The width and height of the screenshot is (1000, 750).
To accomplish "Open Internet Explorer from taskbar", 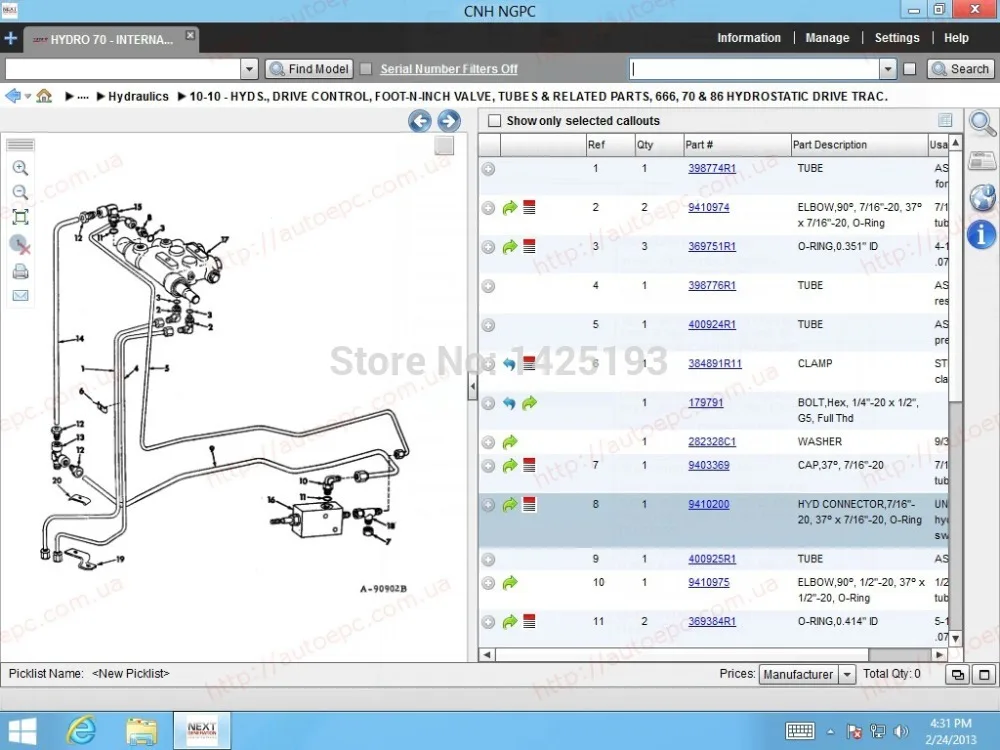I will (x=82, y=731).
